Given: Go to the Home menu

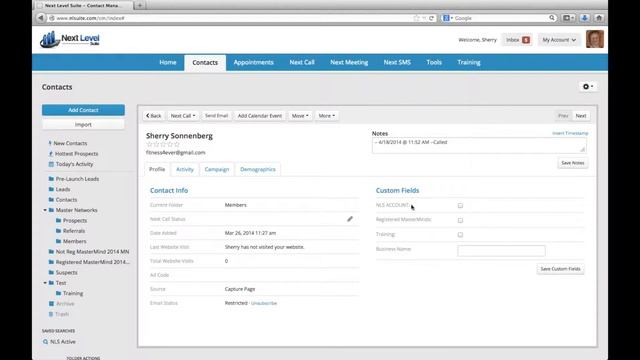Looking at the screenshot, I should 168,62.
